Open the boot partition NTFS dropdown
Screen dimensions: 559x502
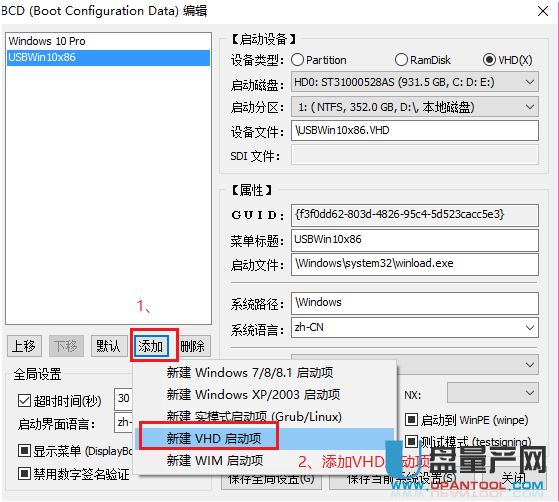coord(415,107)
